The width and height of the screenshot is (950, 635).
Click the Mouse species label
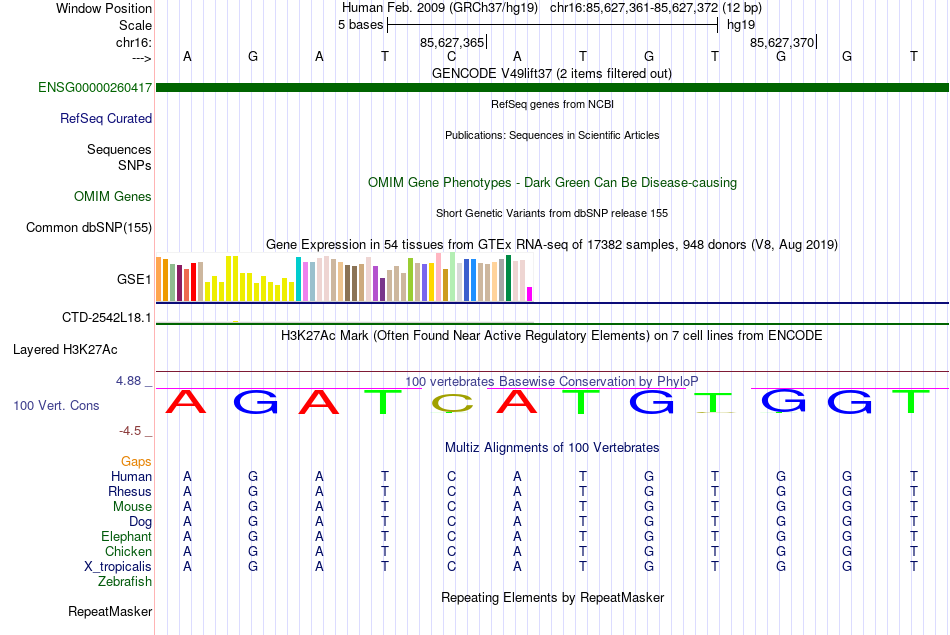[132, 507]
